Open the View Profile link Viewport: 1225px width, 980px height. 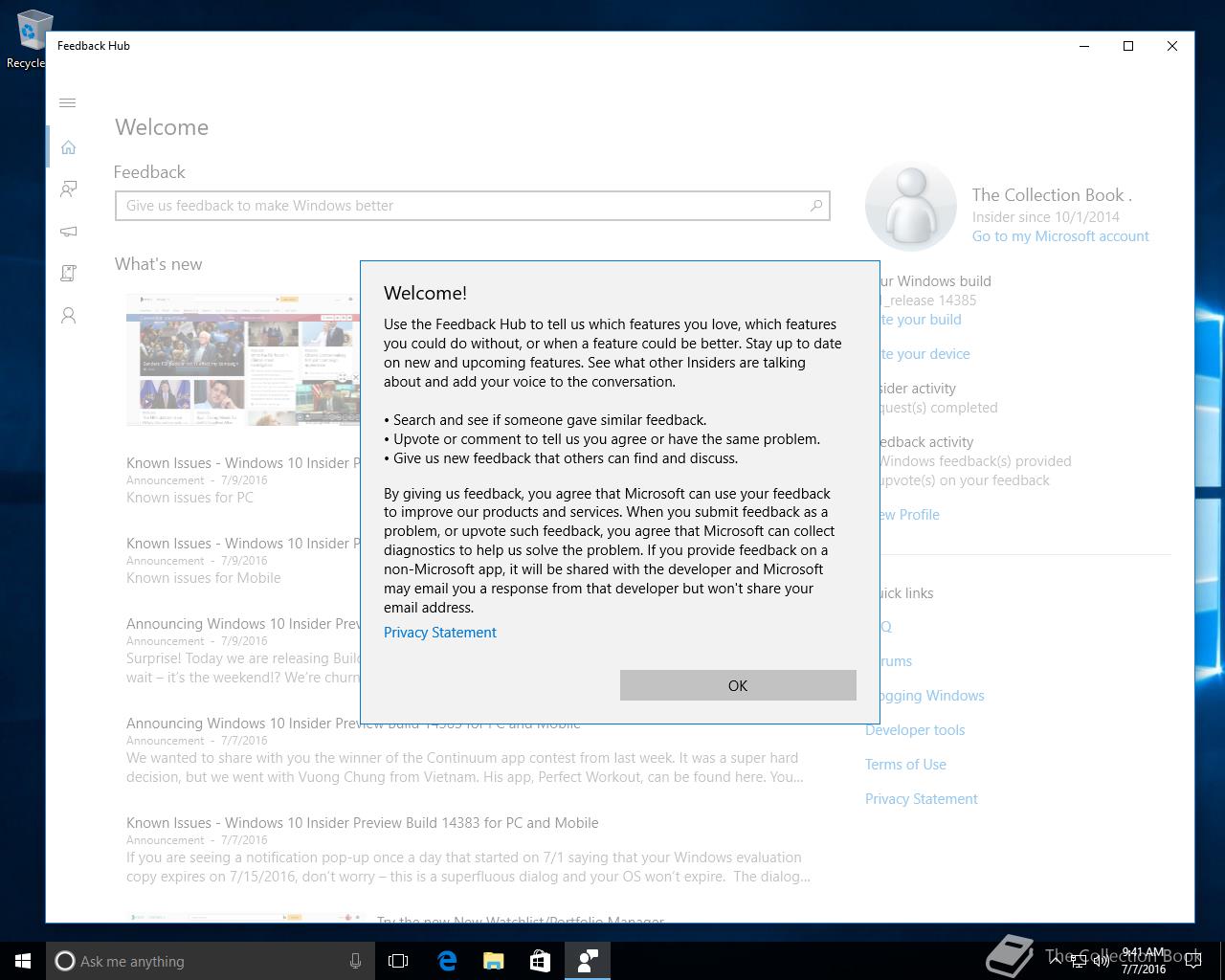(909, 515)
